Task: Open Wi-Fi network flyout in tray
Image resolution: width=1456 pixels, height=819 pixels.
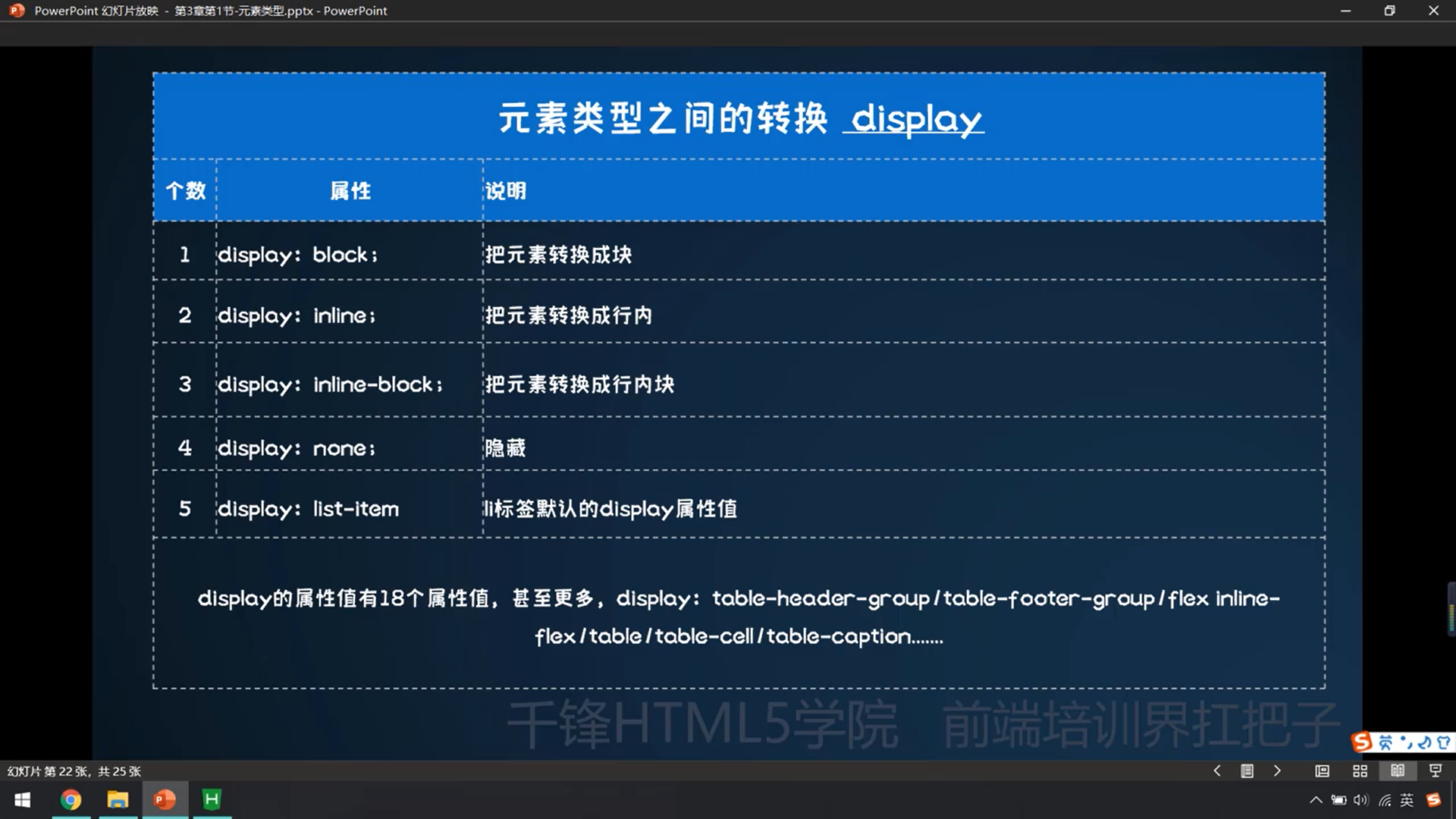Action: pos(1385,800)
